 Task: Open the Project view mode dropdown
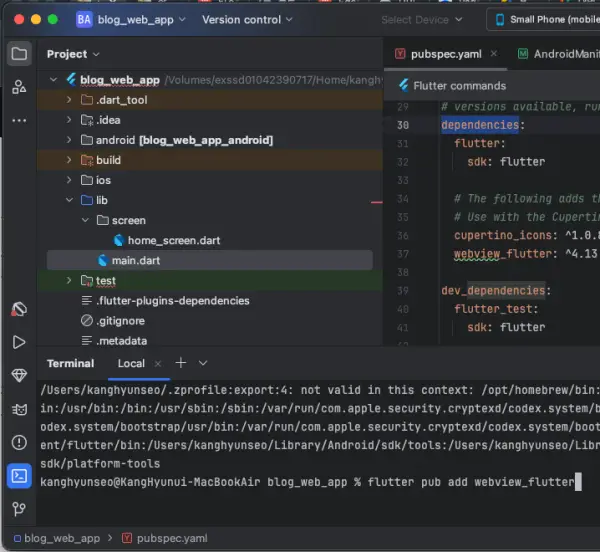point(73,54)
